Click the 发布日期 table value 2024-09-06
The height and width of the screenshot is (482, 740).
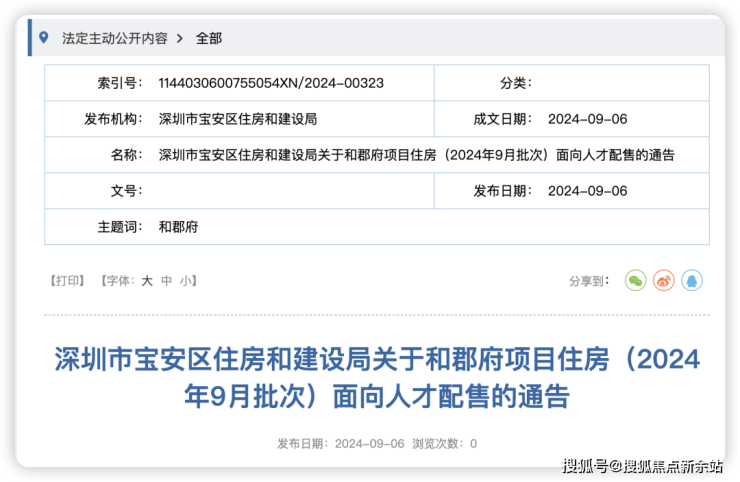pyautogui.click(x=588, y=191)
